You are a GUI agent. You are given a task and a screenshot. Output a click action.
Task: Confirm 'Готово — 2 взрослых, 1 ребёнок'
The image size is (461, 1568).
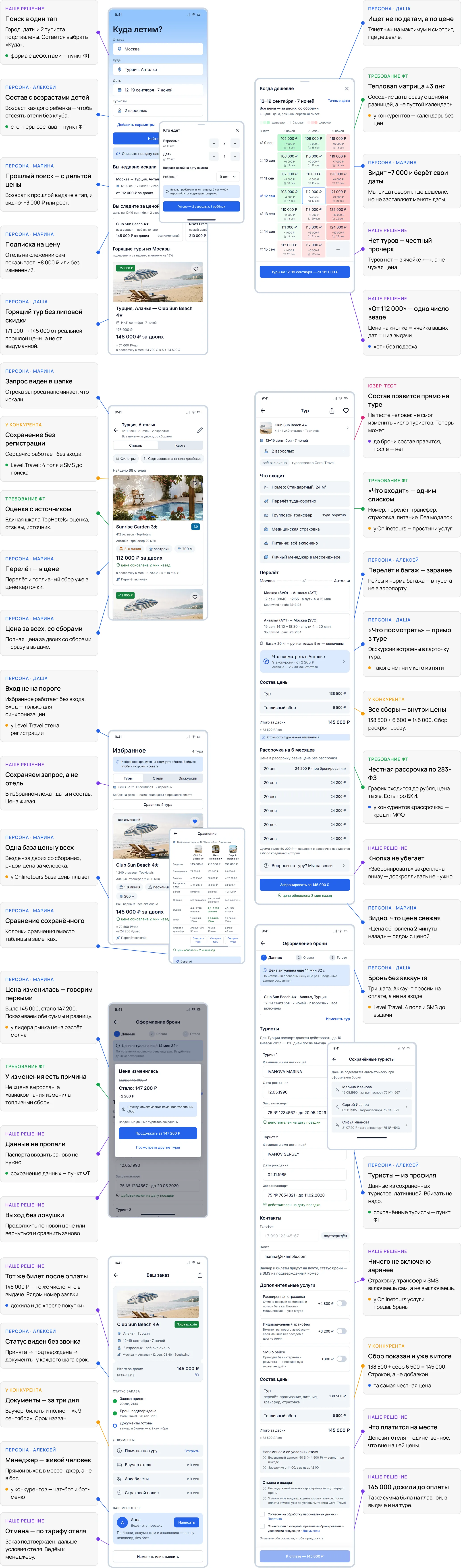201,206
